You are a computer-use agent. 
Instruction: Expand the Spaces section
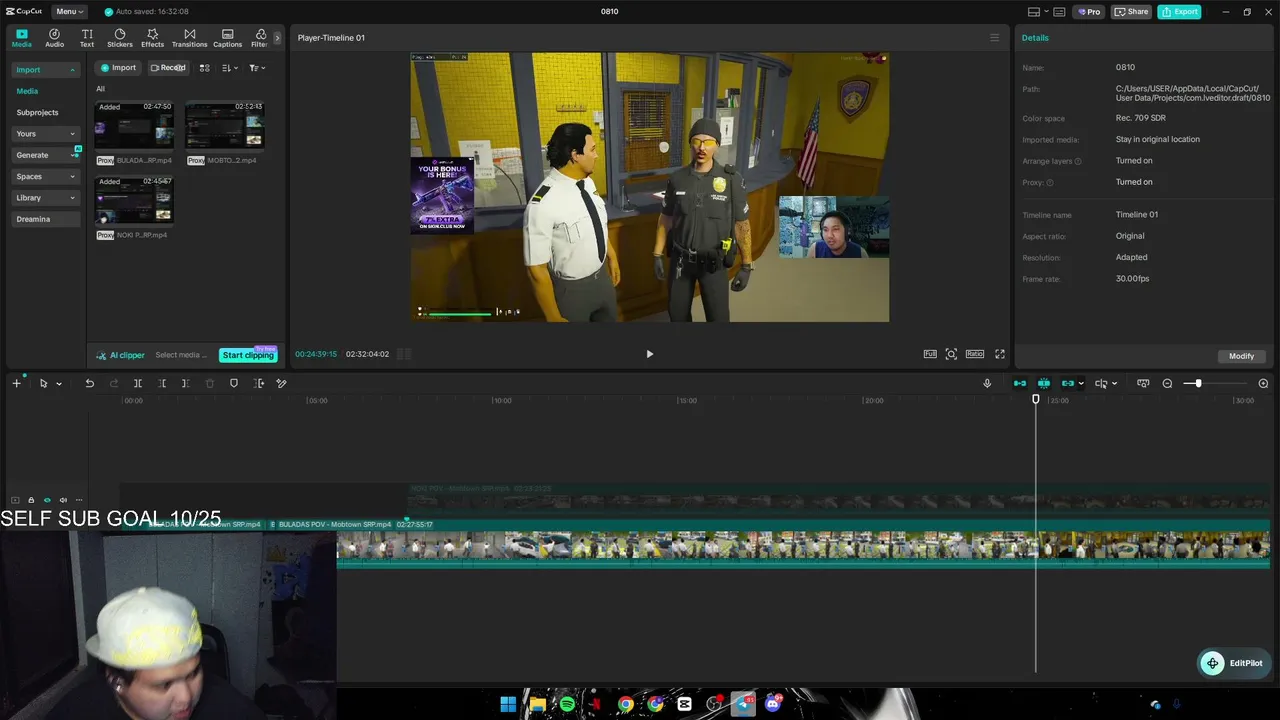point(45,177)
